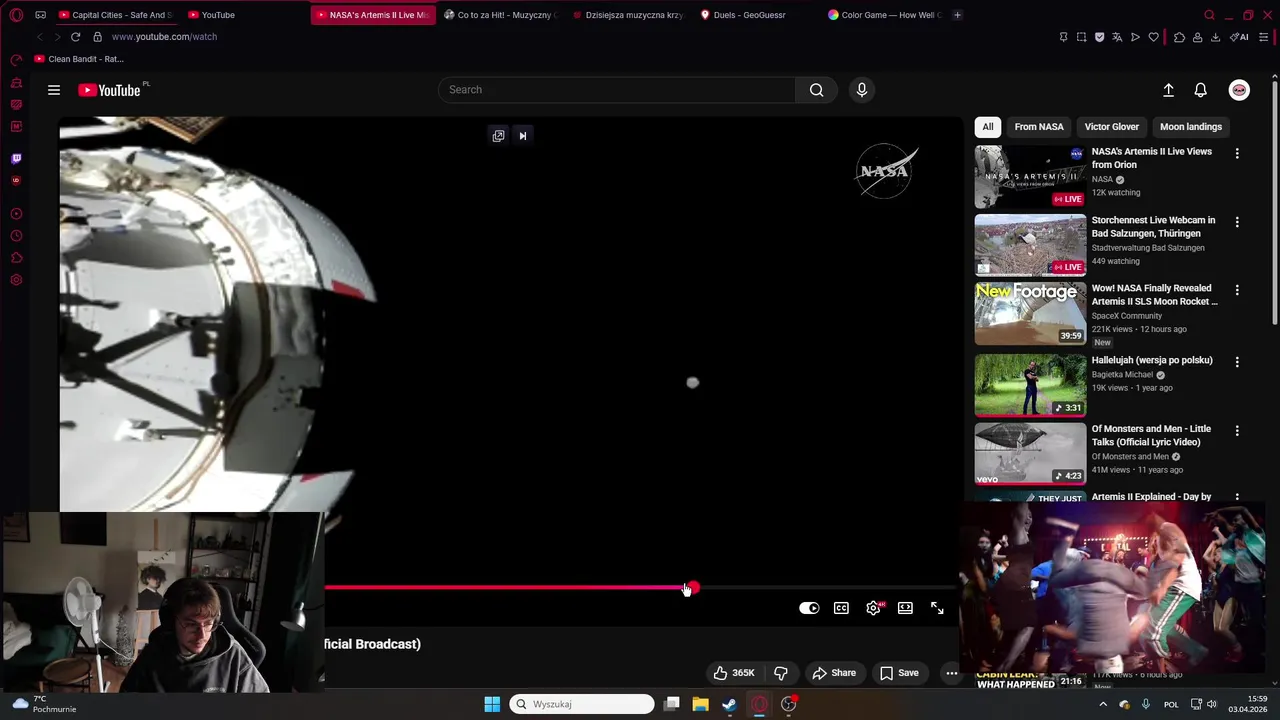Open options for Of Monsters and Men video
1280x720 pixels.
[x=1237, y=430]
